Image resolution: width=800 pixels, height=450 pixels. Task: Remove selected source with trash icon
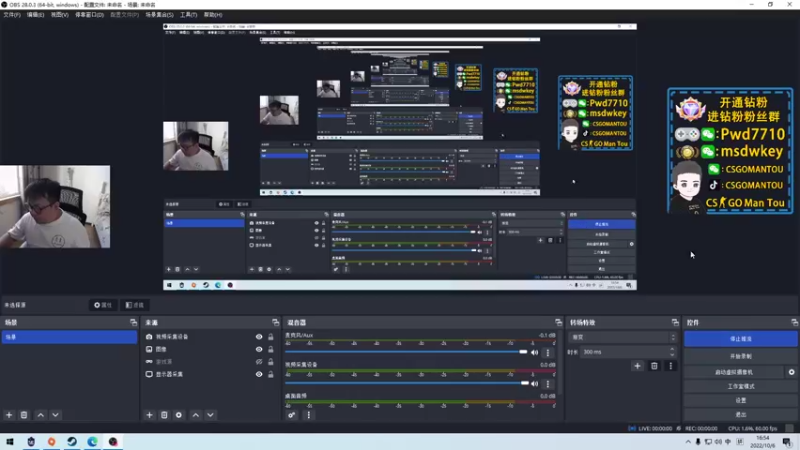point(164,415)
